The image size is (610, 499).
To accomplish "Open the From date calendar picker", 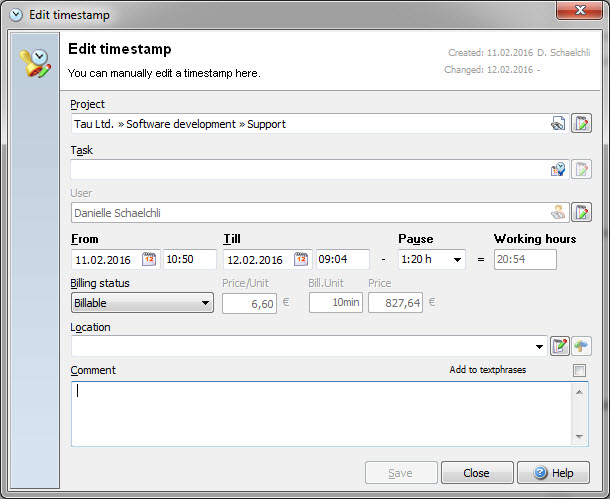I will [149, 259].
